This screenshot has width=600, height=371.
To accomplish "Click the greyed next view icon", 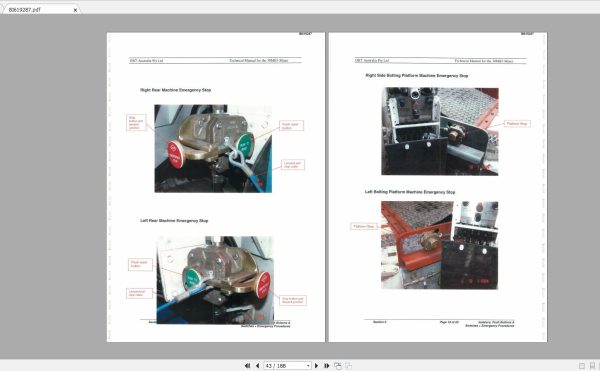I will click(349, 366).
